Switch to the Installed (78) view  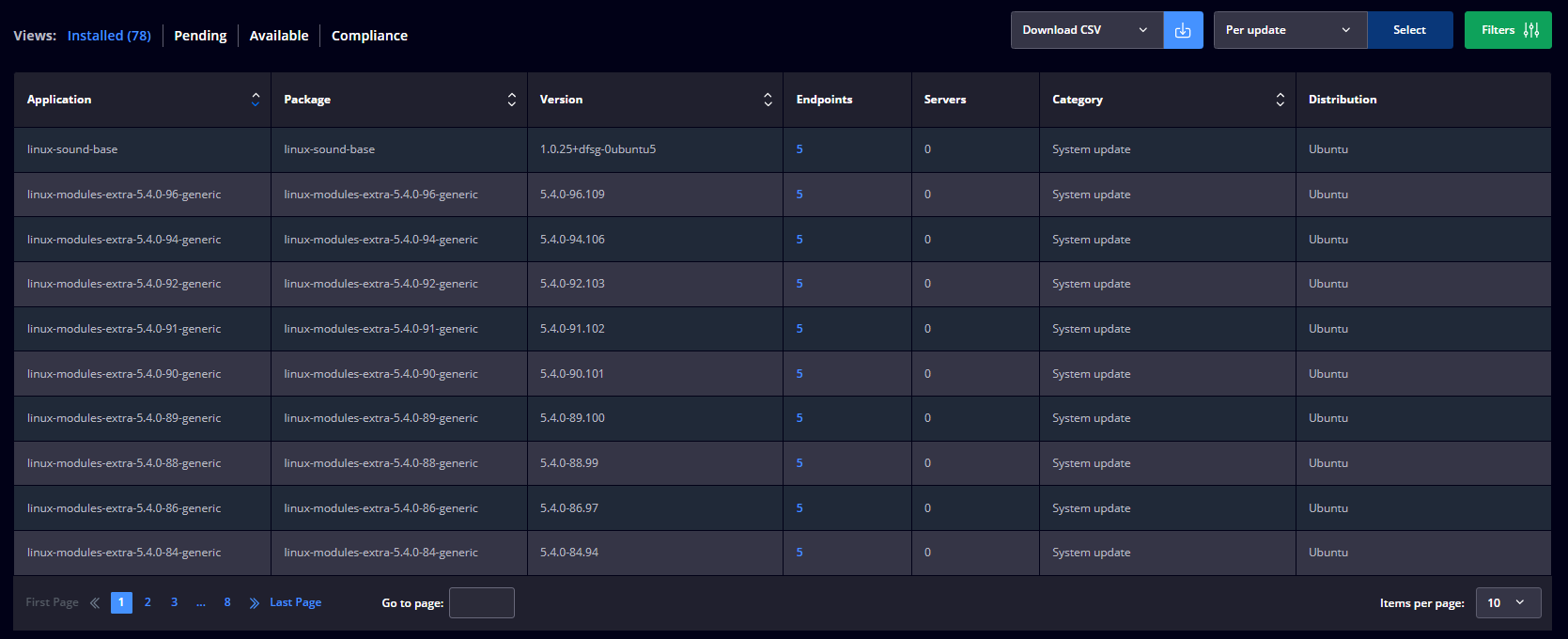click(x=109, y=36)
